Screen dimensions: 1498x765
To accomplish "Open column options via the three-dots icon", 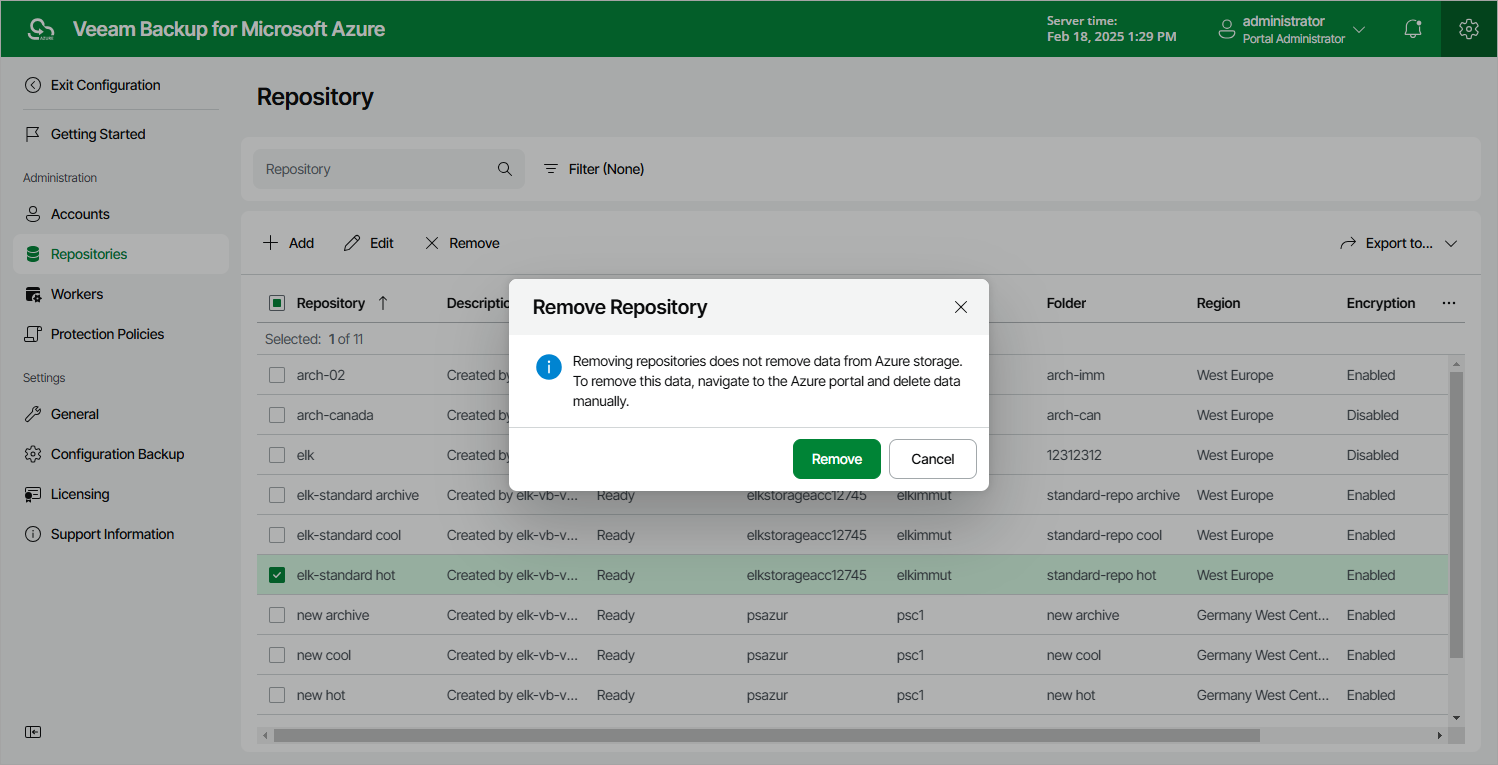I will click(1449, 303).
